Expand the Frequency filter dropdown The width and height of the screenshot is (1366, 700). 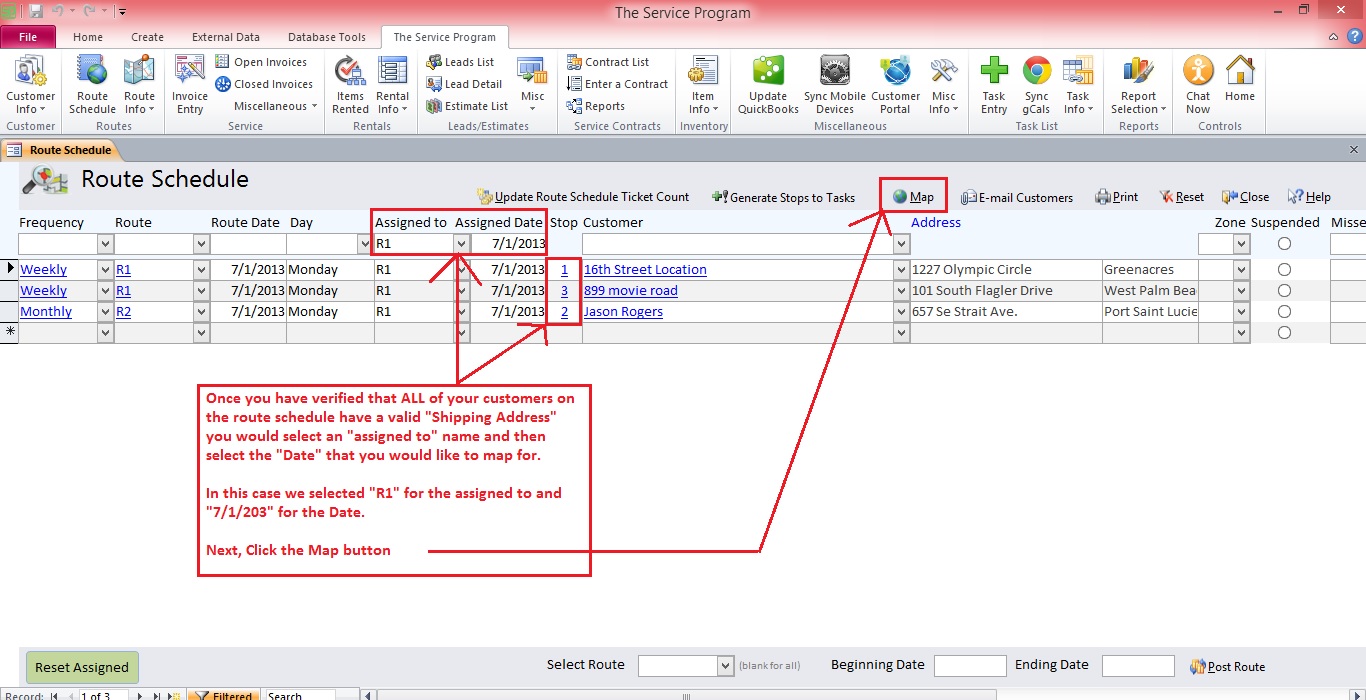coord(105,244)
